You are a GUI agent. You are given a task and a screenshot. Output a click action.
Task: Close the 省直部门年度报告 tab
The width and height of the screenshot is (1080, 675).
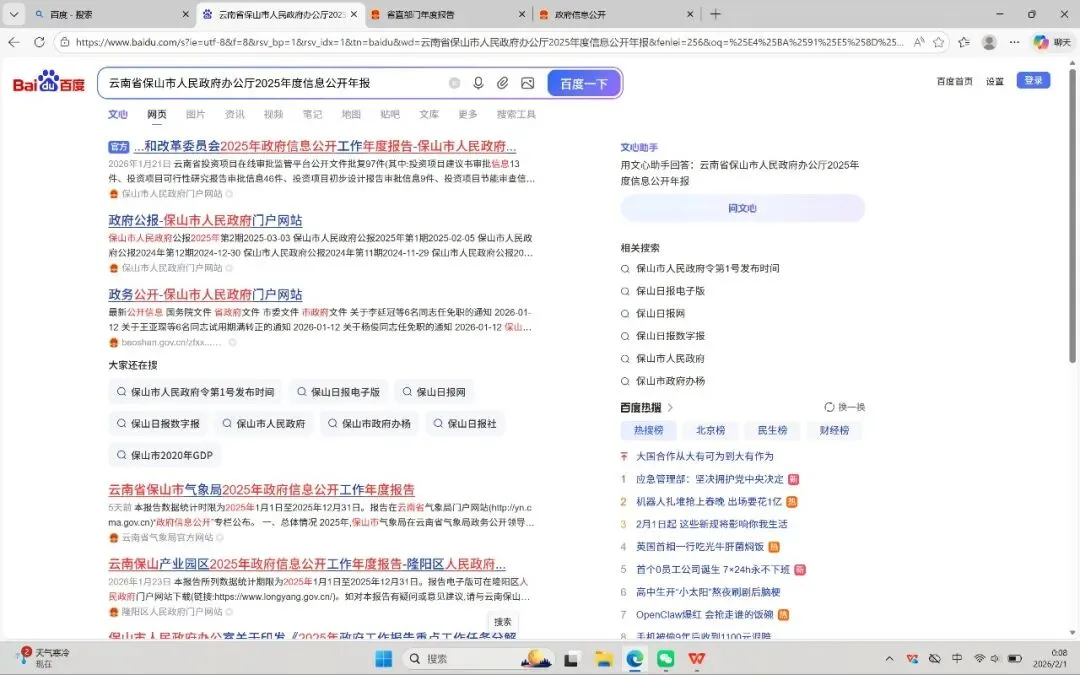521,14
